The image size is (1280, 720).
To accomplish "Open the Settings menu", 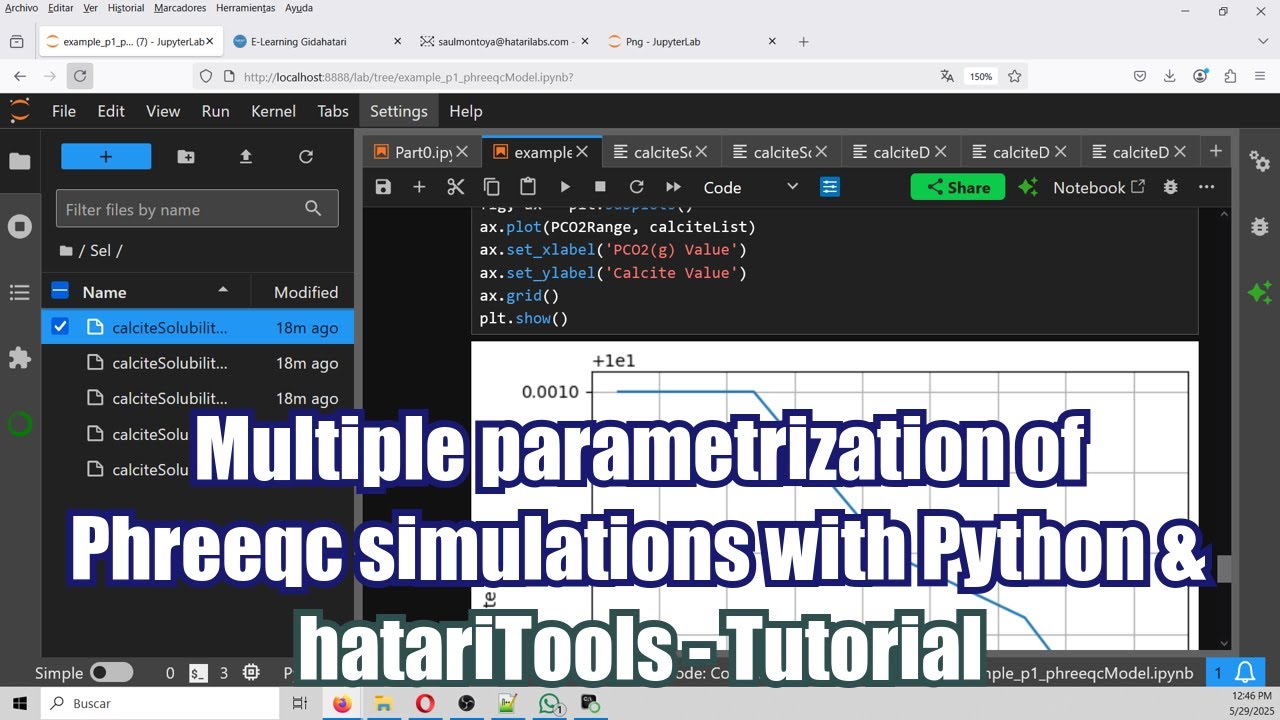I will pos(399,111).
